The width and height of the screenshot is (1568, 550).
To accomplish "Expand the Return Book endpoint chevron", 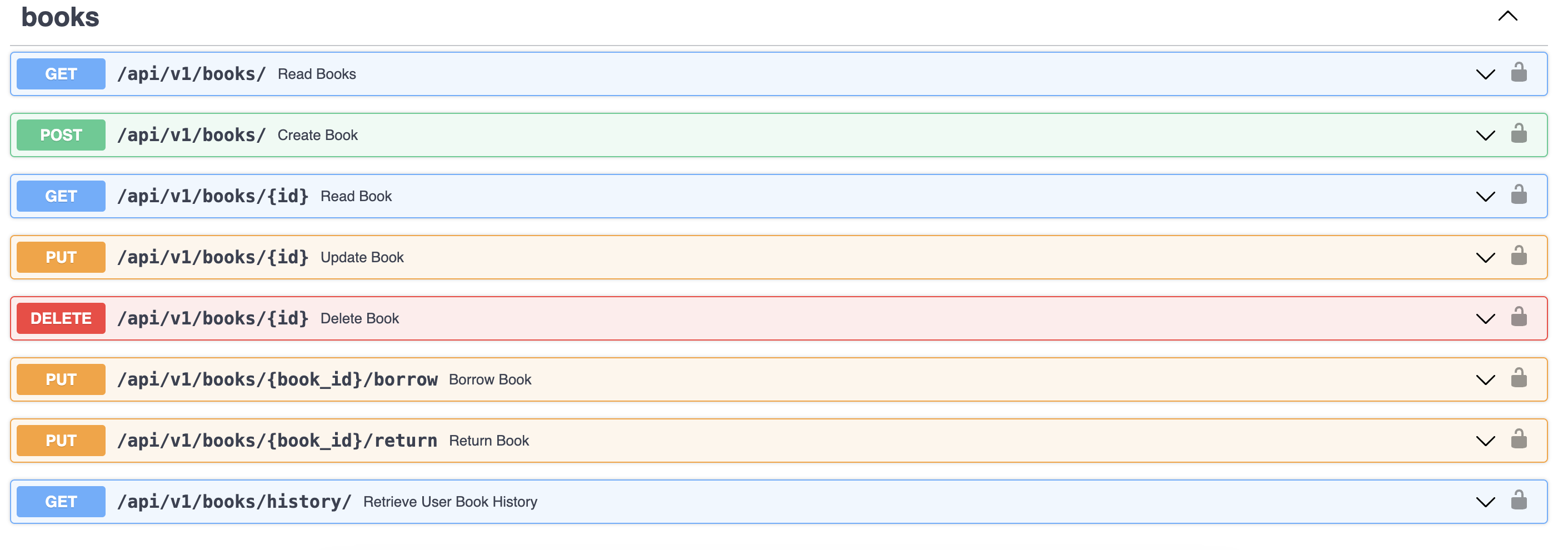I will pyautogui.click(x=1485, y=442).
